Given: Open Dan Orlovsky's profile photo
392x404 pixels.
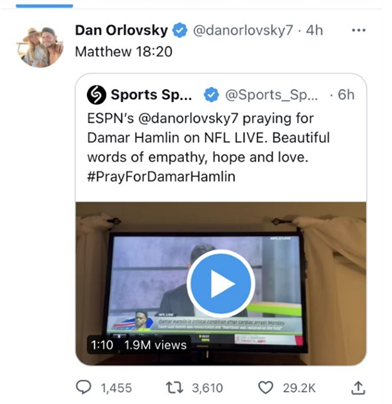Looking at the screenshot, I should 40,47.
